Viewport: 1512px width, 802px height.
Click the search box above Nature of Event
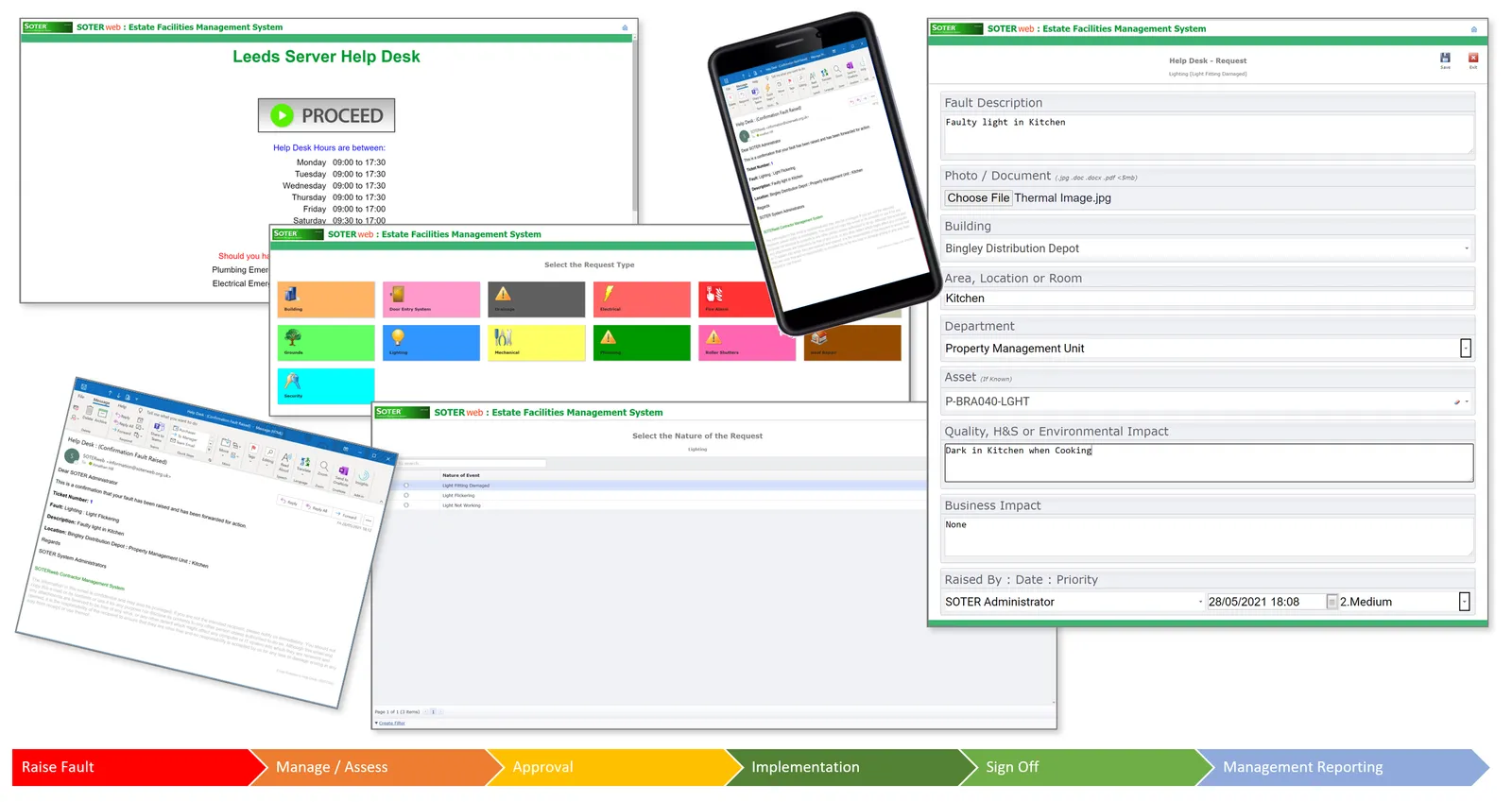[x=472, y=464]
